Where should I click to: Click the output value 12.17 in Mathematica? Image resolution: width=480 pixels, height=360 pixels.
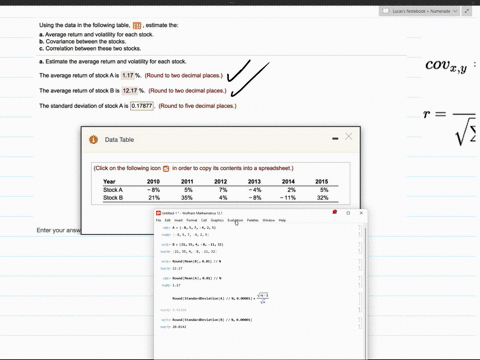pos(177,268)
